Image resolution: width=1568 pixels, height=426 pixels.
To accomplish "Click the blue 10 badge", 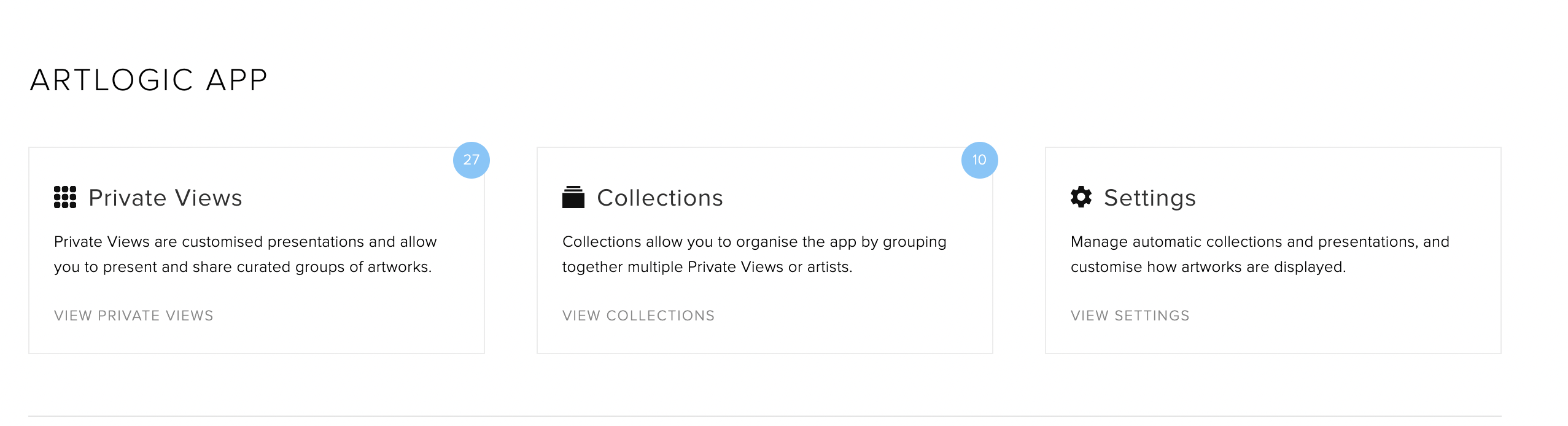I will point(980,160).
